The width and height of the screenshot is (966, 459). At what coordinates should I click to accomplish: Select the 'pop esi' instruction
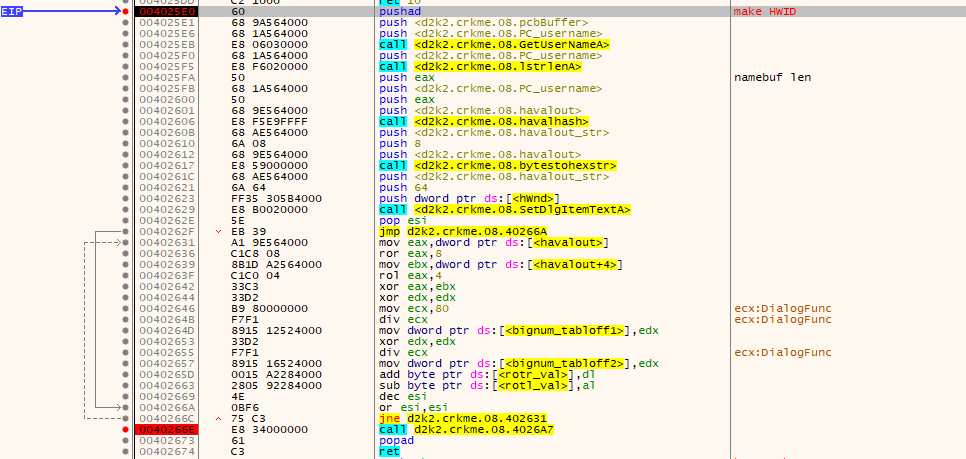[404, 221]
